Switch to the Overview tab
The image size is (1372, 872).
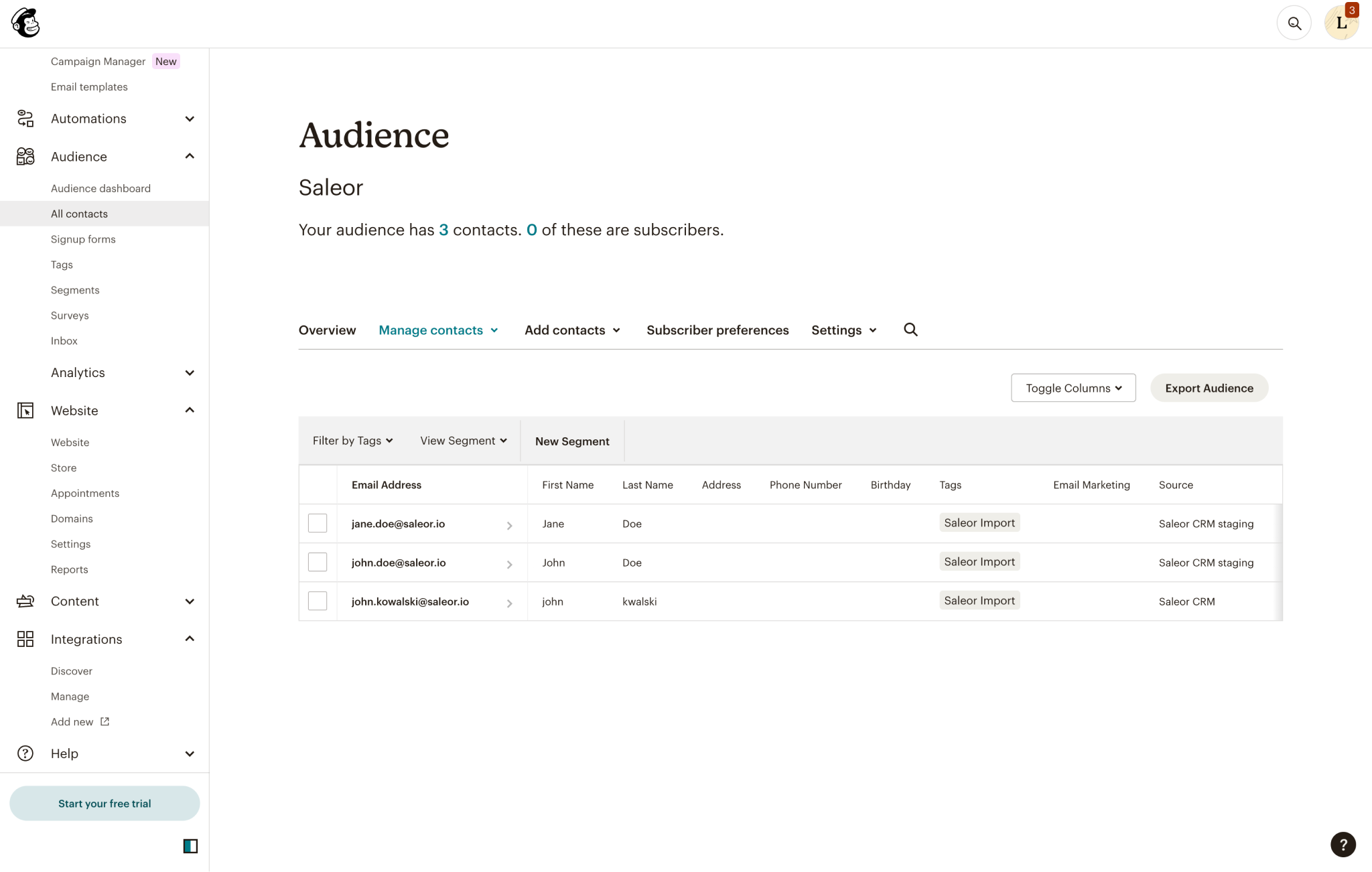point(327,330)
